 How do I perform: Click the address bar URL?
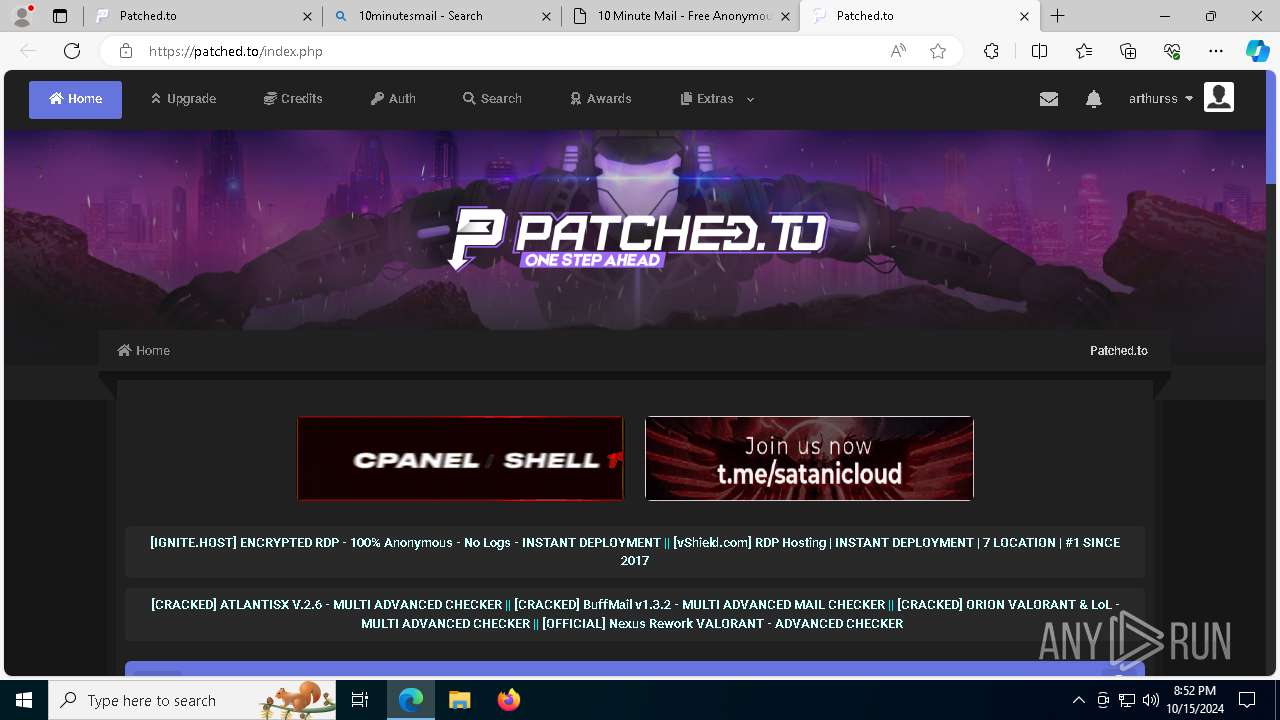click(236, 51)
